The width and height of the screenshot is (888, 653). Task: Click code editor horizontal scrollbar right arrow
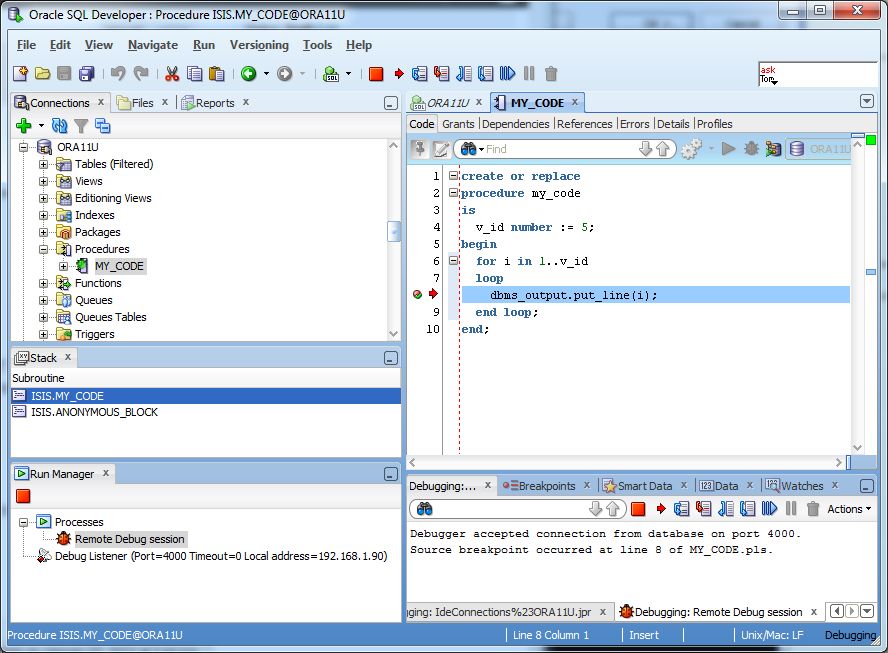(838, 463)
